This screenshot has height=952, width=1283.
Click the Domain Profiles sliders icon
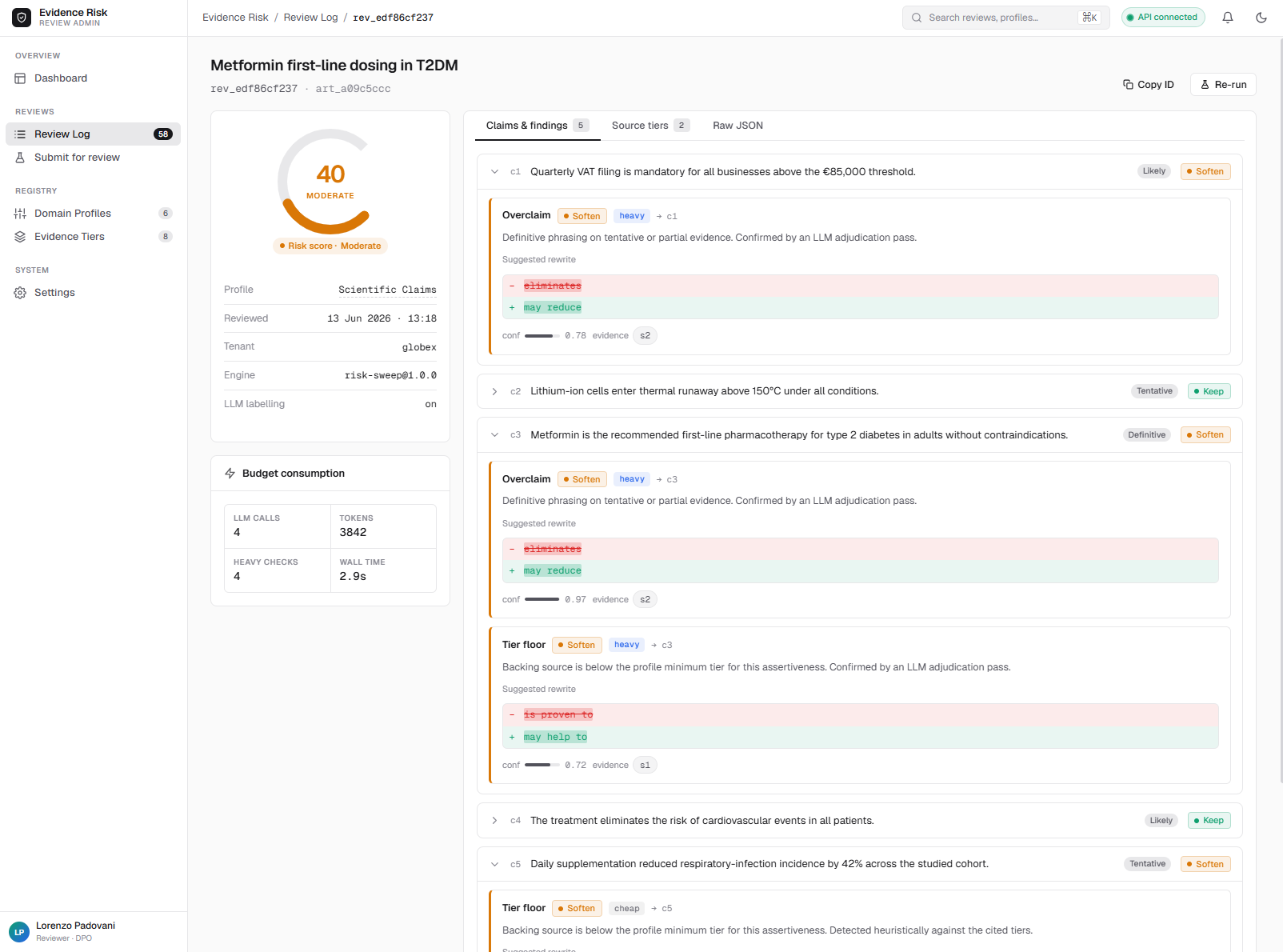point(20,214)
